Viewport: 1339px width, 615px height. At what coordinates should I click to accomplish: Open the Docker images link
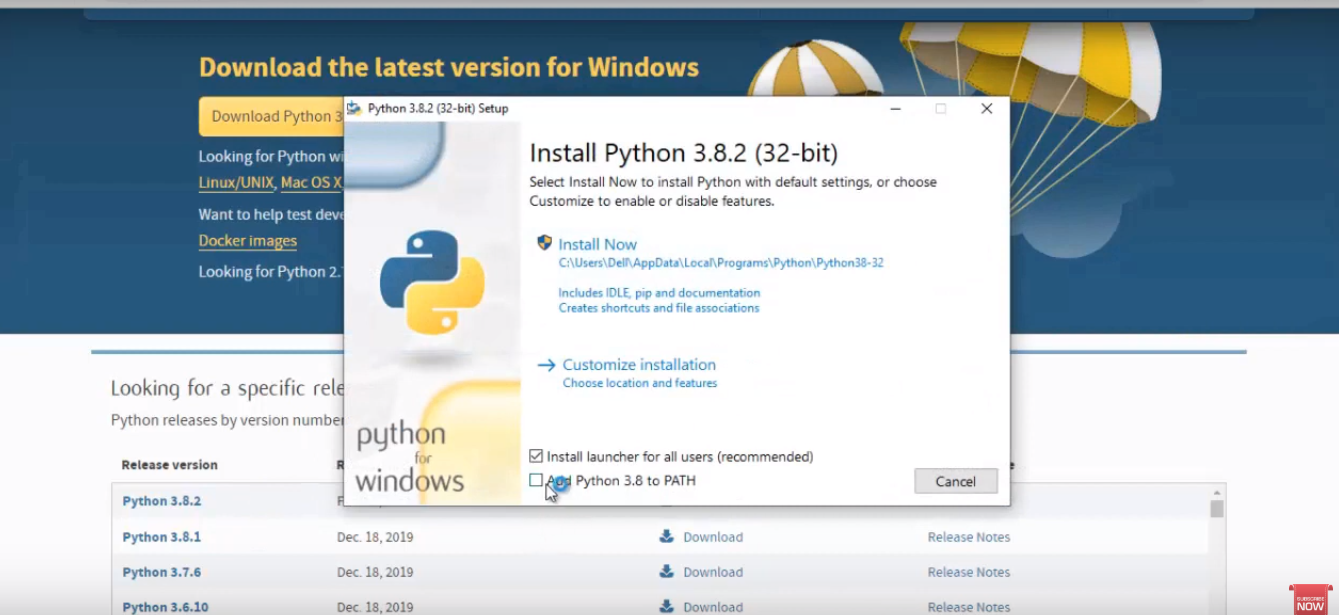[x=247, y=240]
